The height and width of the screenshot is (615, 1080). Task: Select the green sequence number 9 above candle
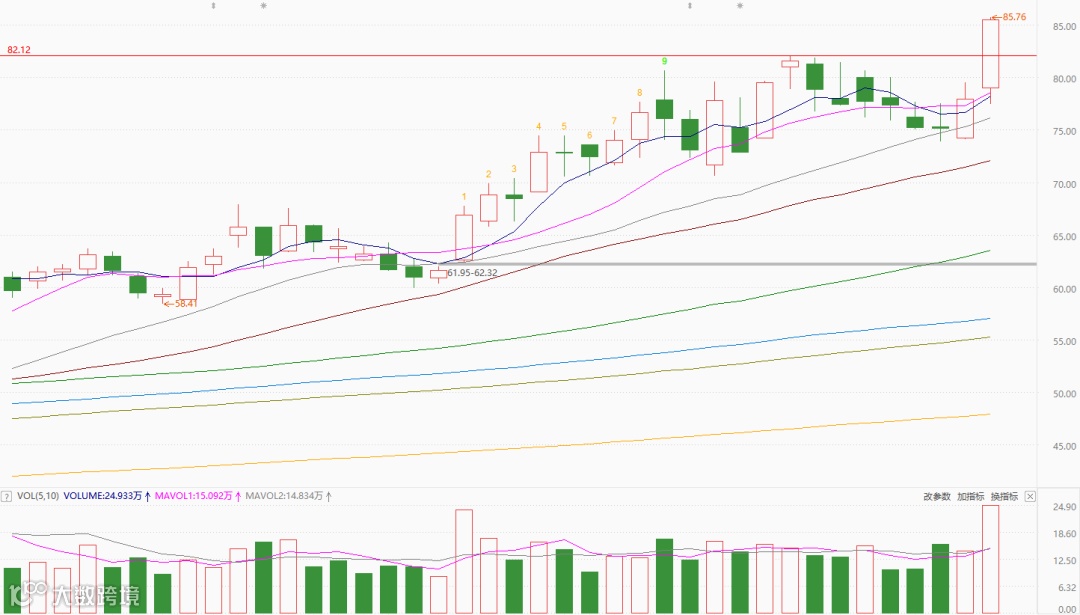(665, 61)
